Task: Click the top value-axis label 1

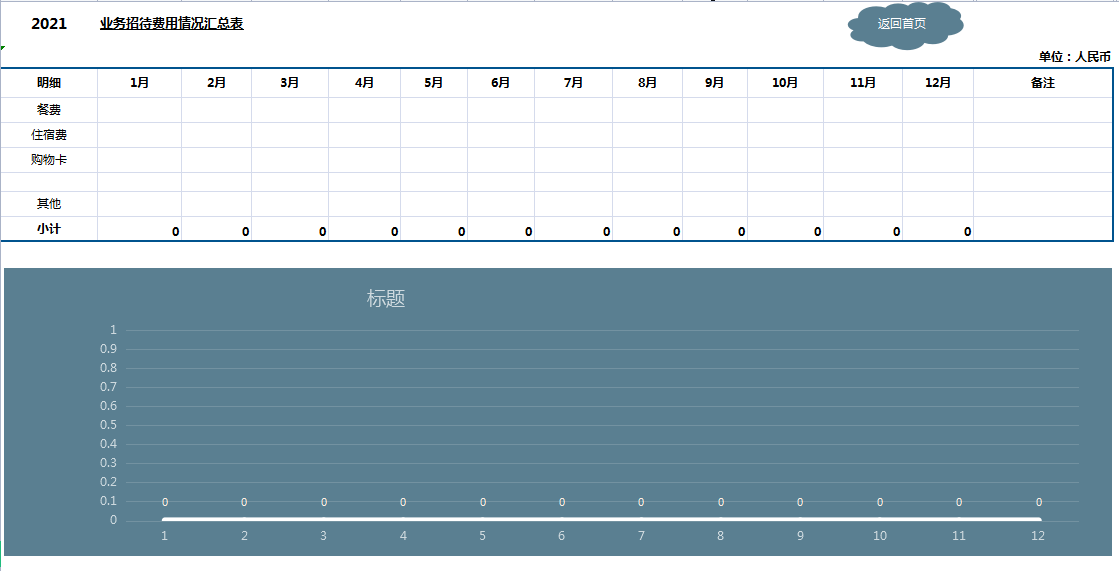Action: [x=113, y=330]
